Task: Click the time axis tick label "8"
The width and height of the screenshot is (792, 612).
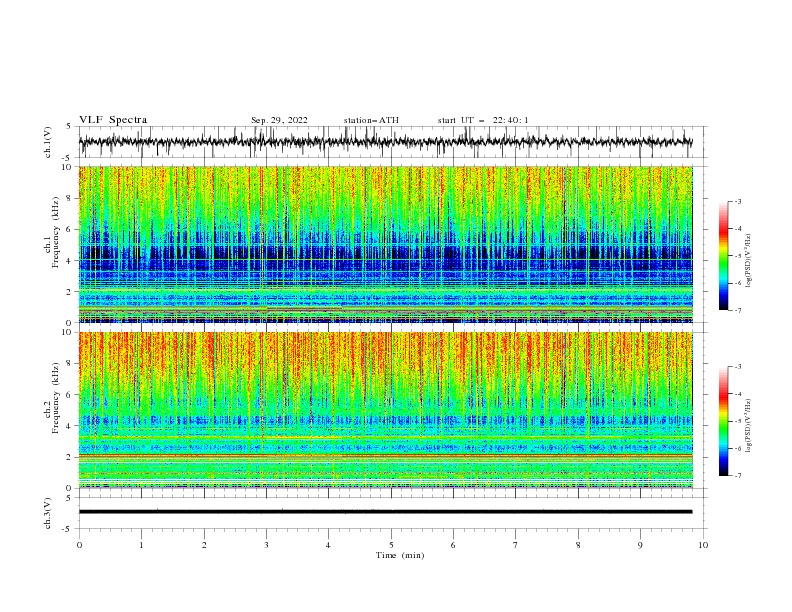Action: point(578,545)
